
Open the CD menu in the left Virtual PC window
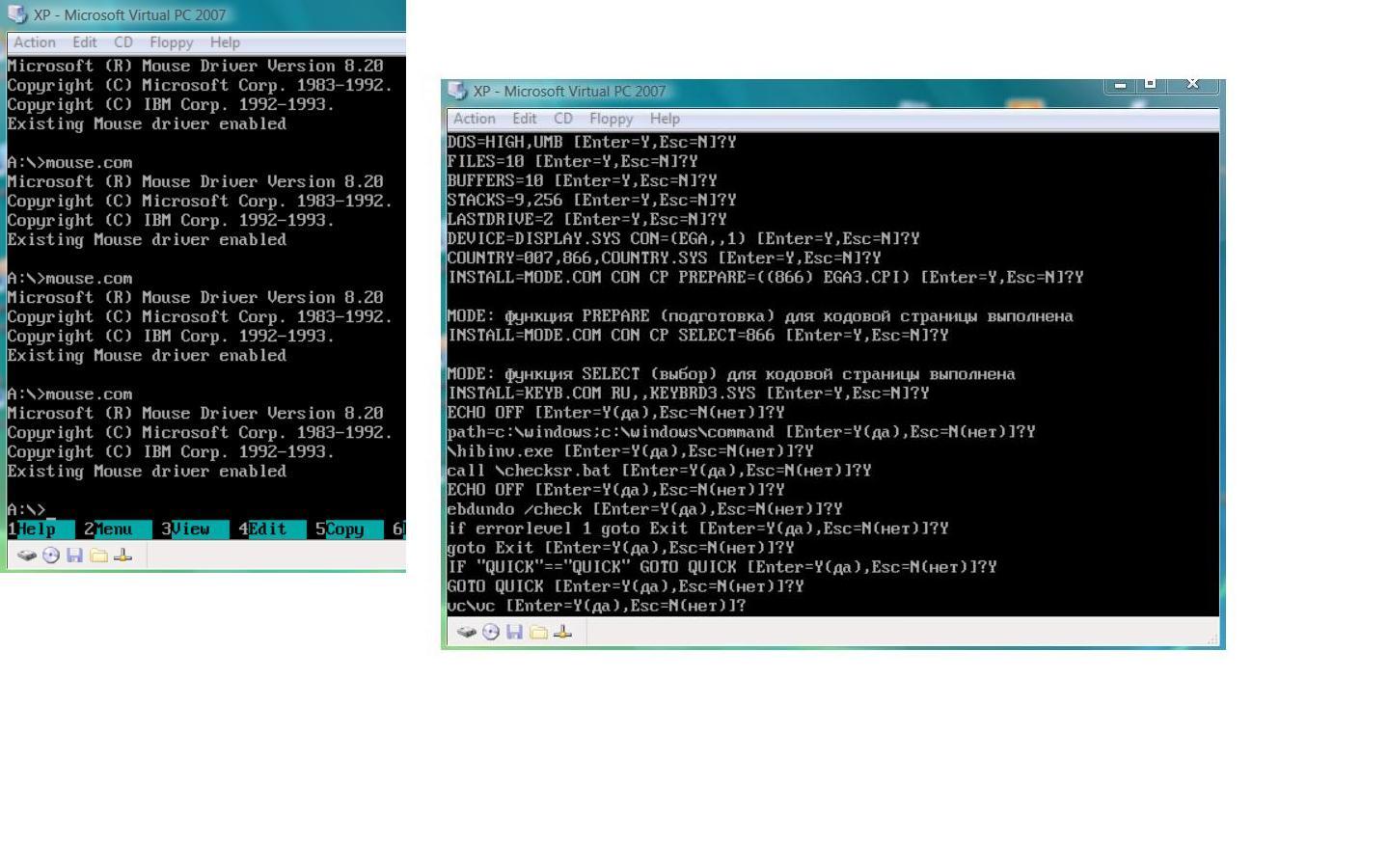point(123,42)
